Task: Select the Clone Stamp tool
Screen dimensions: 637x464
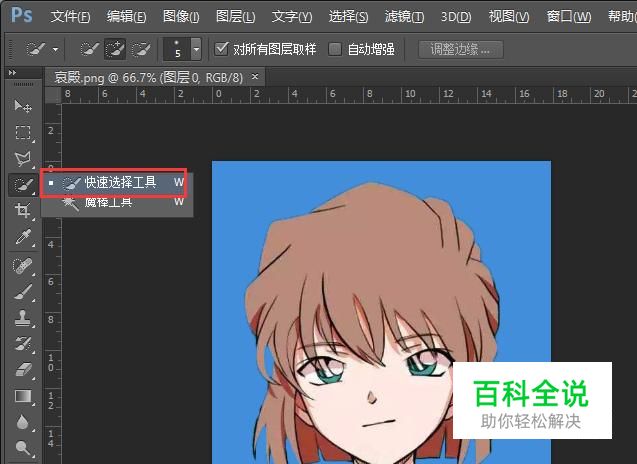Action: point(23,318)
